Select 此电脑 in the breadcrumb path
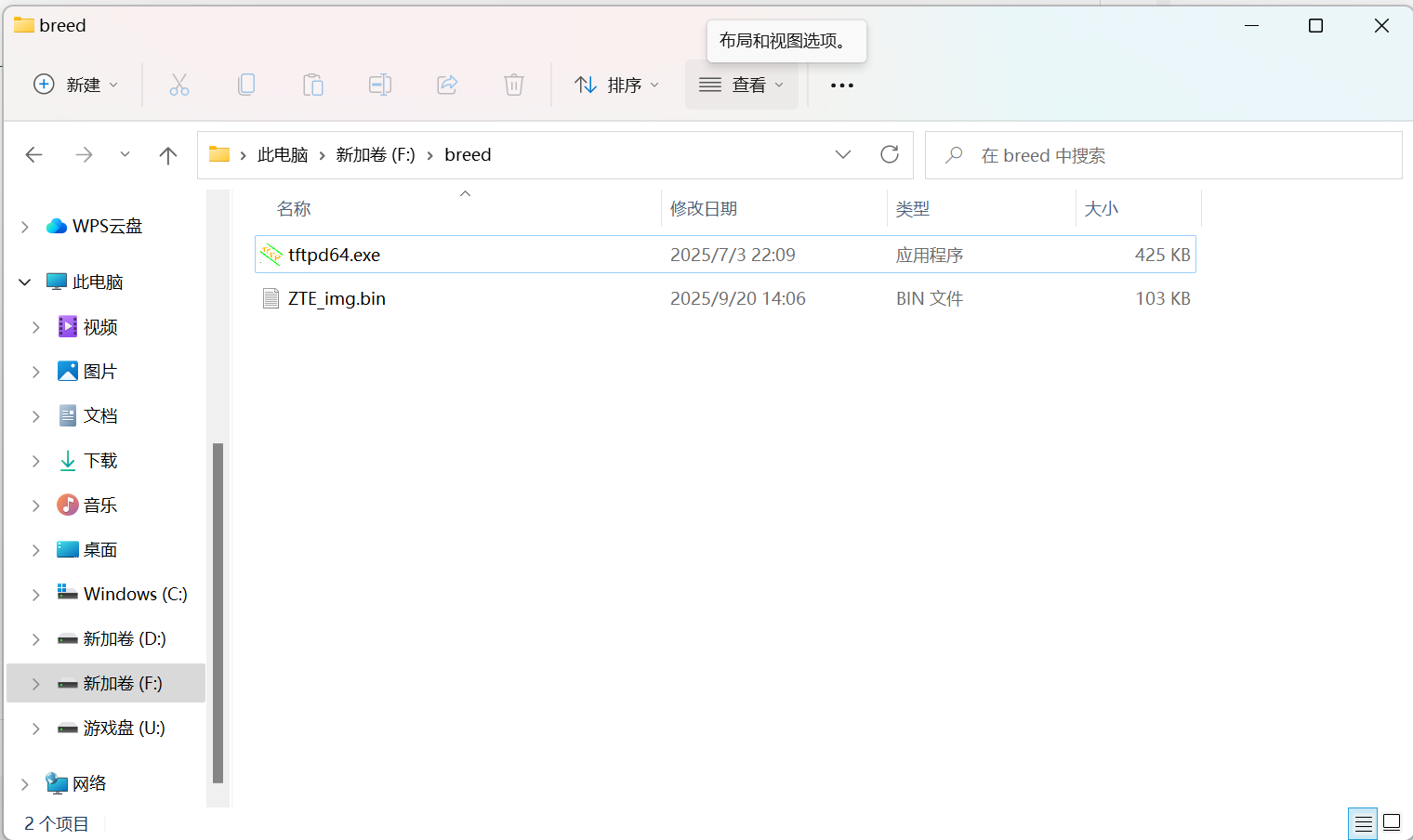The width and height of the screenshot is (1413, 840). [x=283, y=154]
